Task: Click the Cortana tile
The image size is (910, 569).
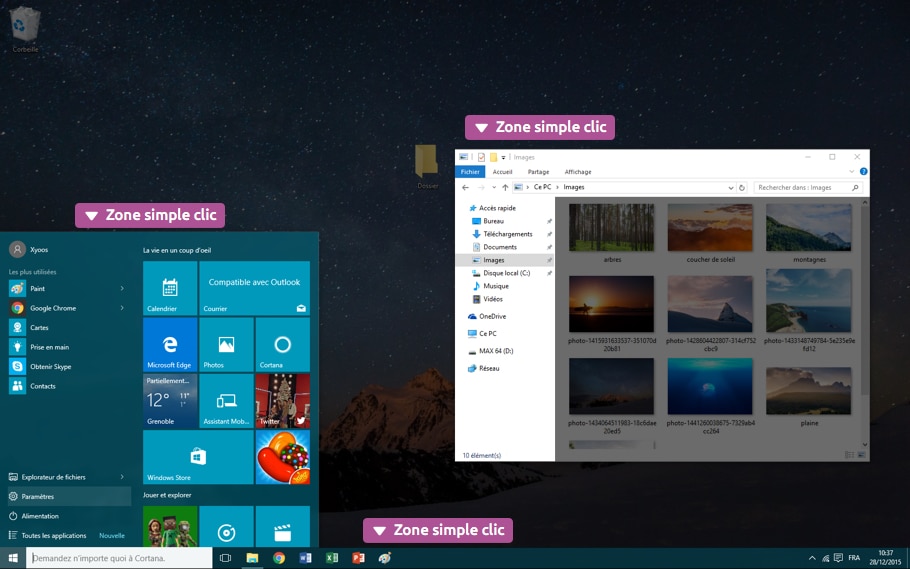Action: point(282,345)
